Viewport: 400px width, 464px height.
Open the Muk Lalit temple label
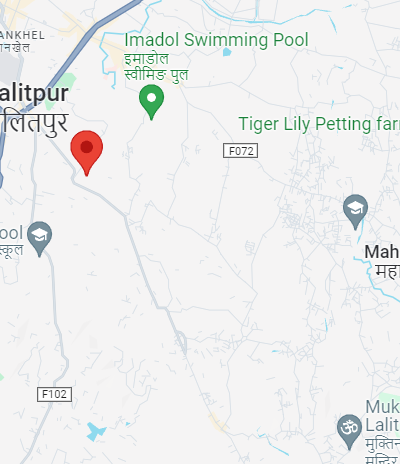tap(383, 416)
